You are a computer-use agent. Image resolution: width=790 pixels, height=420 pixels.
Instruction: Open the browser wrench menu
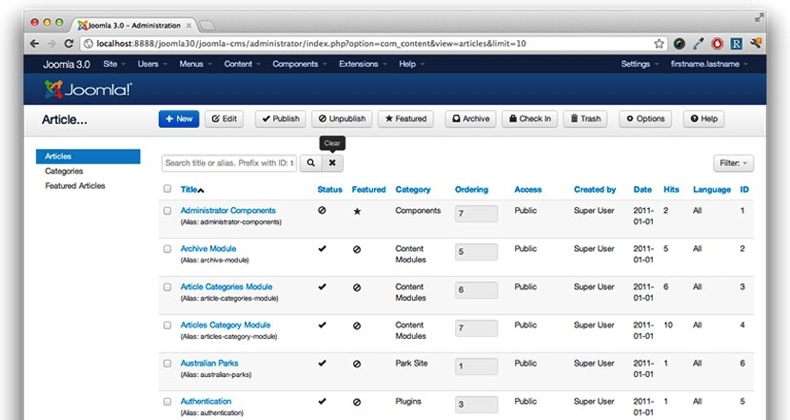point(755,43)
